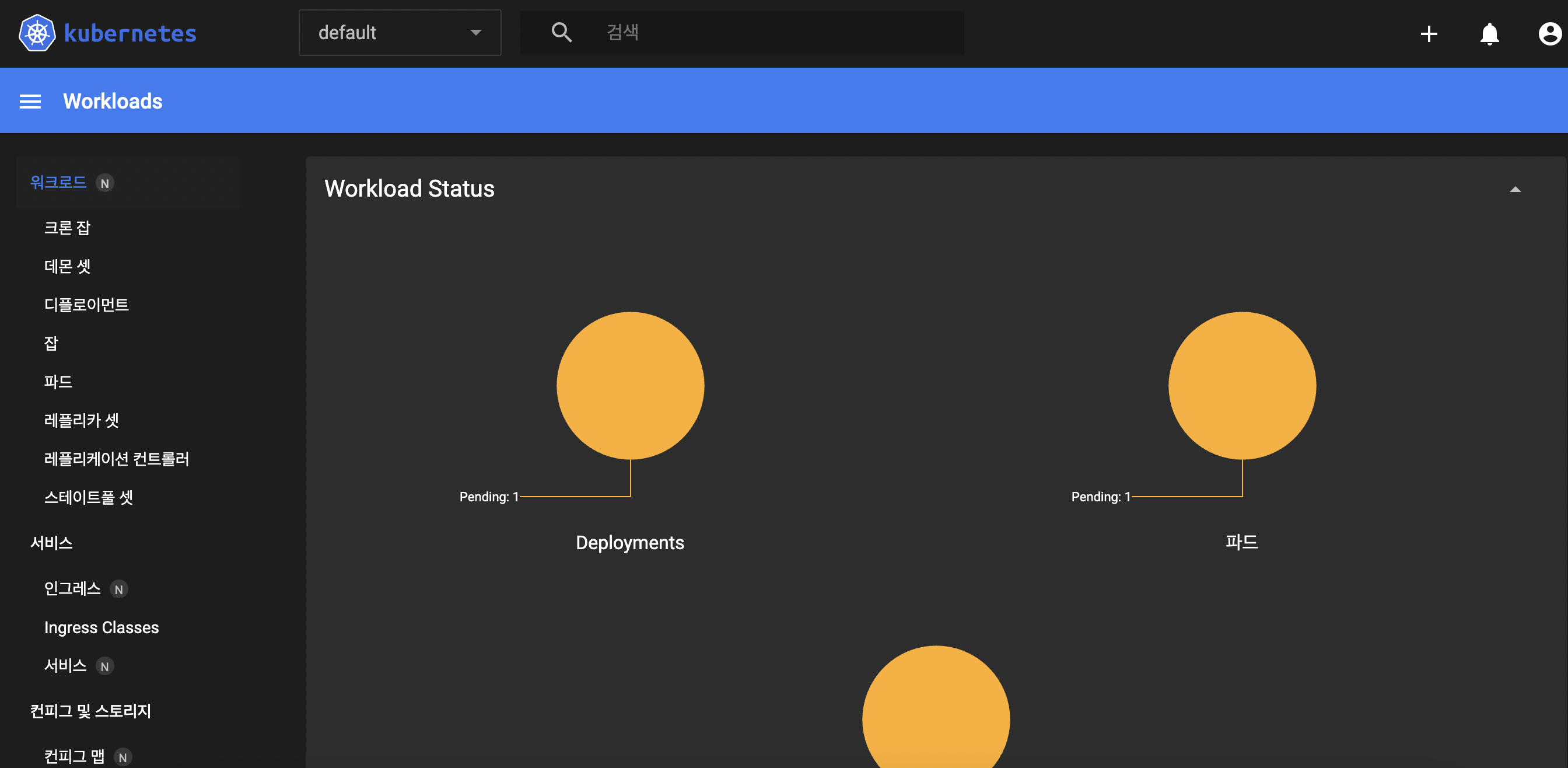
Task: Open the 서비스 N sidebar item
Action: (66, 665)
